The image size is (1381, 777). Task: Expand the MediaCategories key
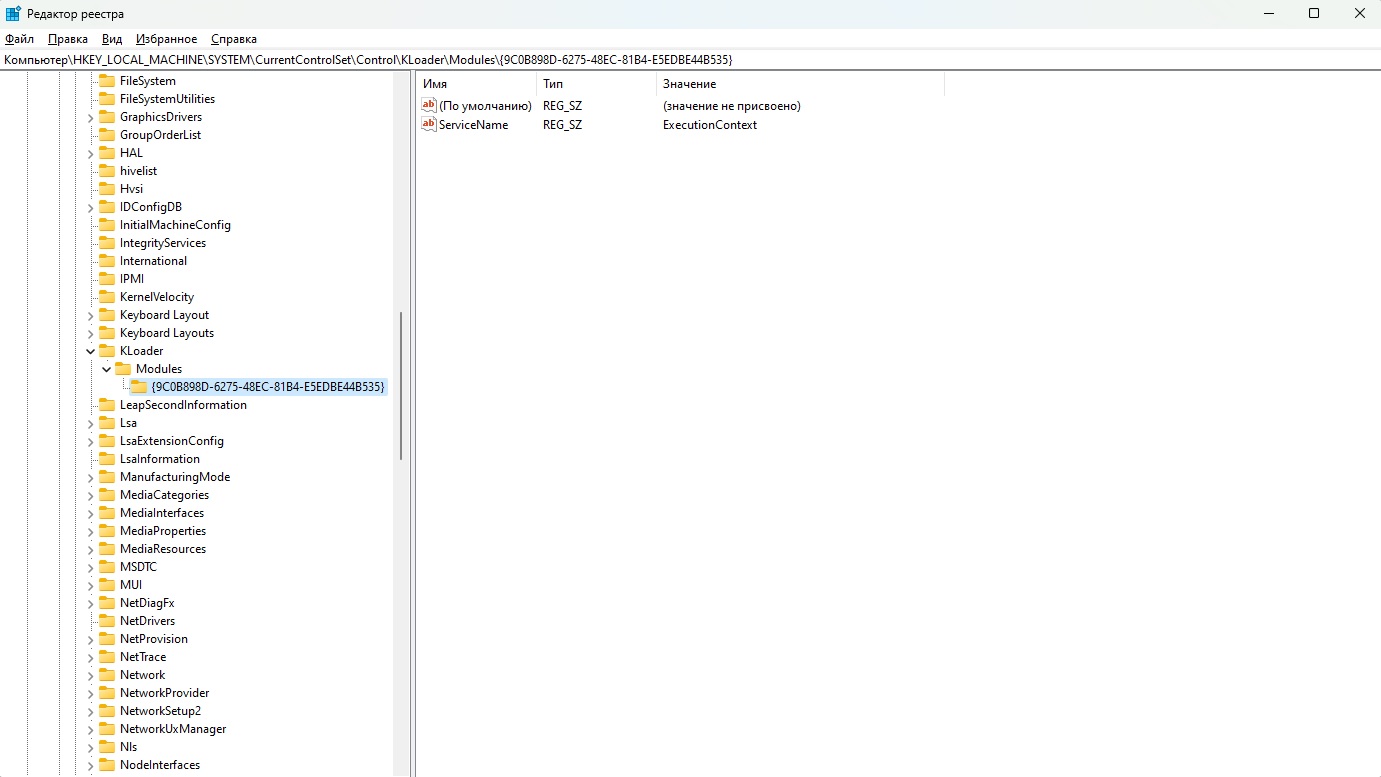click(91, 495)
